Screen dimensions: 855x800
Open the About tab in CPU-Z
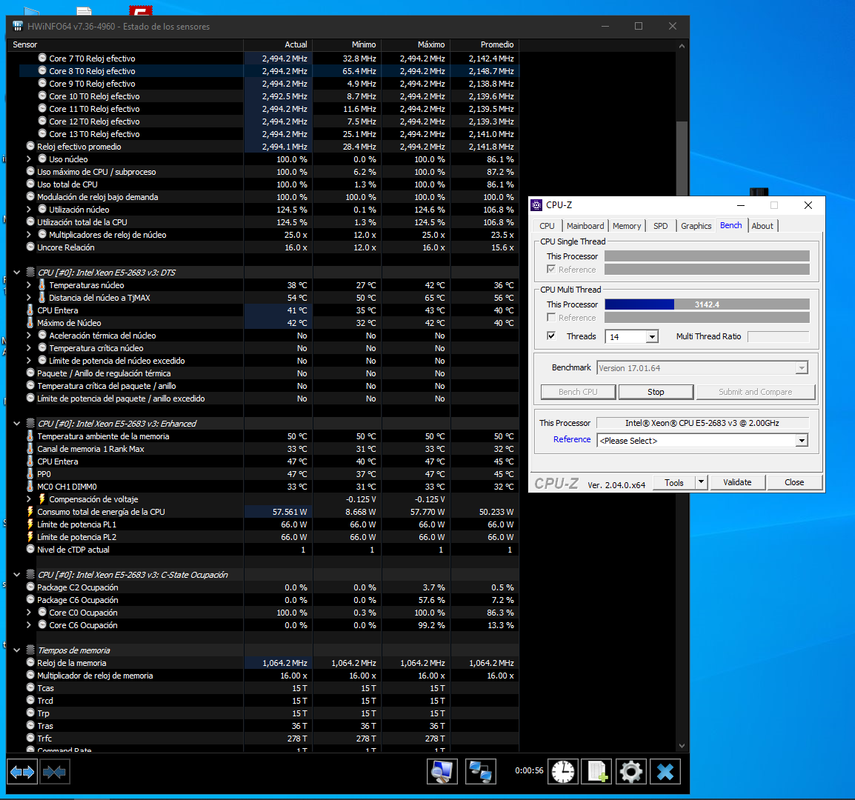coord(762,226)
